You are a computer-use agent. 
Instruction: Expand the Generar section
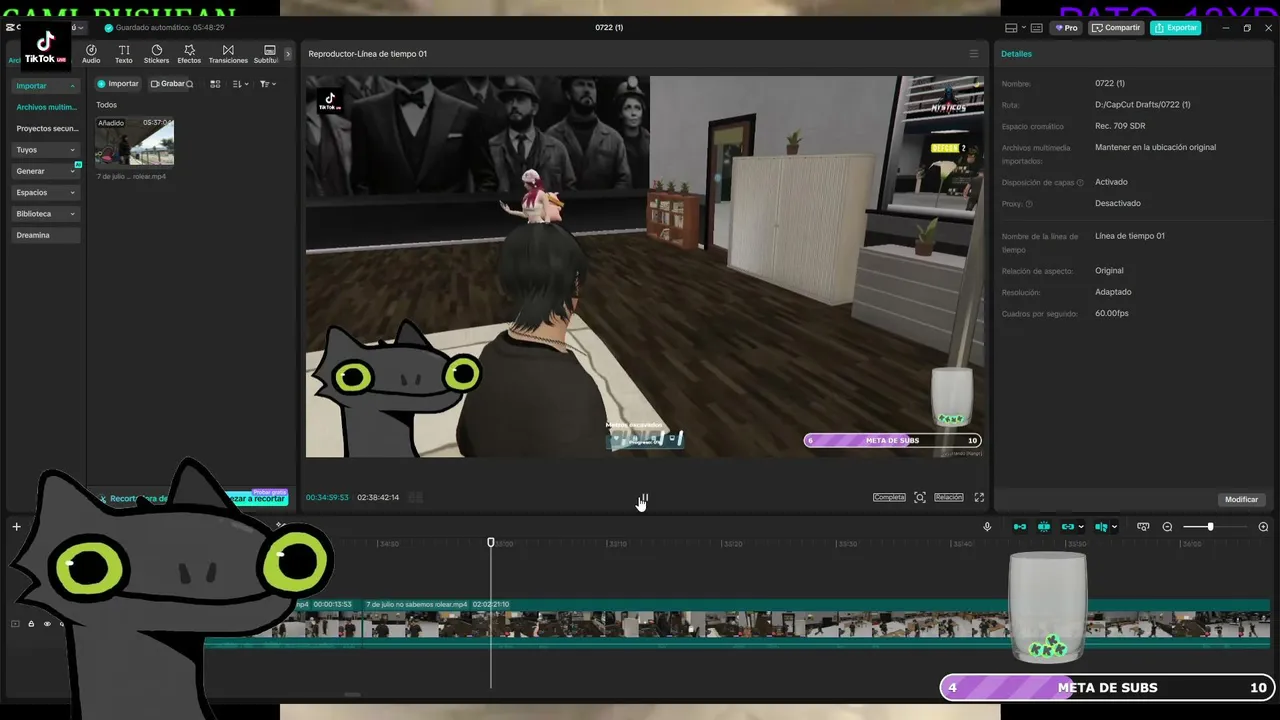[x=46, y=171]
